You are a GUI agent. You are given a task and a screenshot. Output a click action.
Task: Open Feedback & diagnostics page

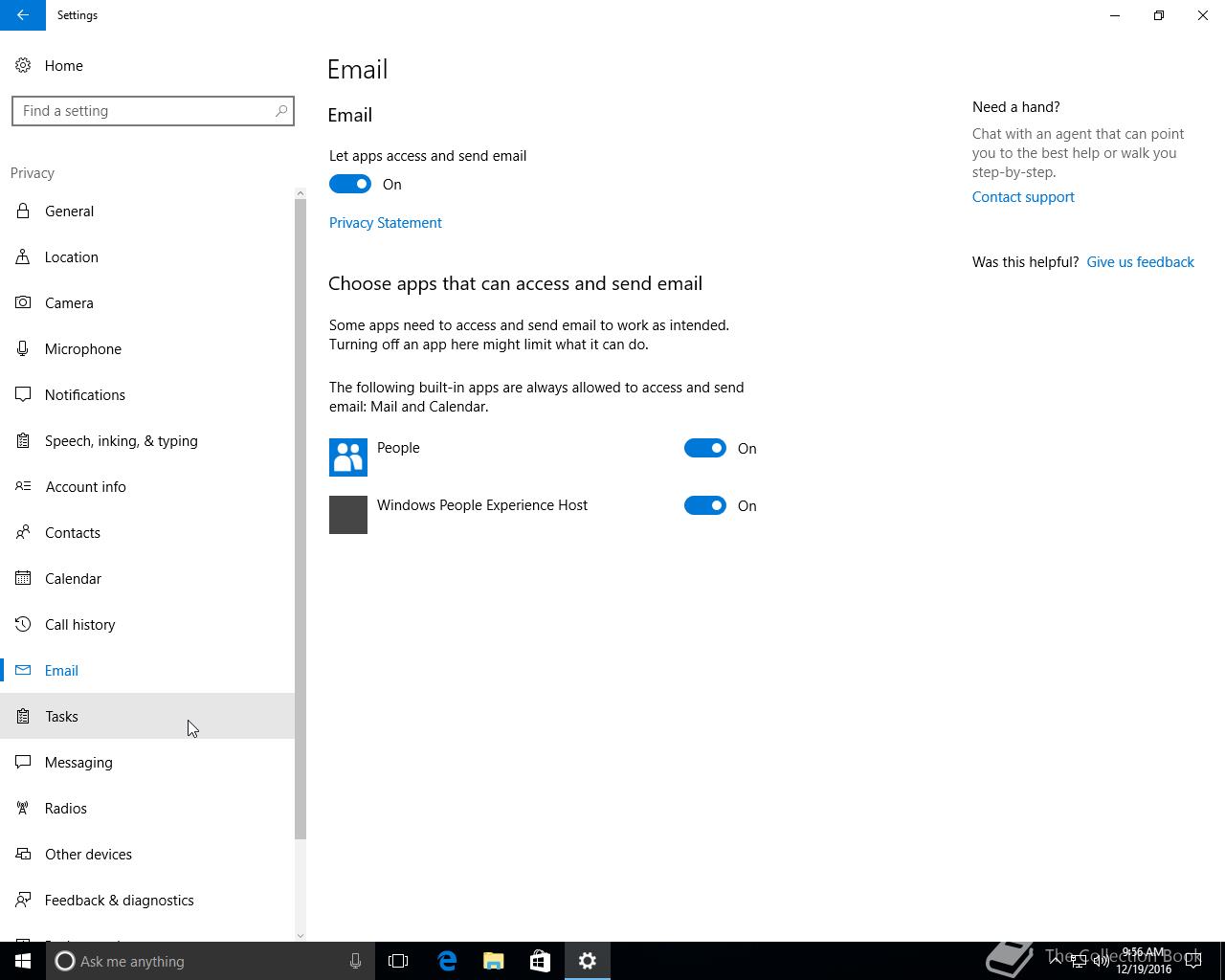point(147,900)
